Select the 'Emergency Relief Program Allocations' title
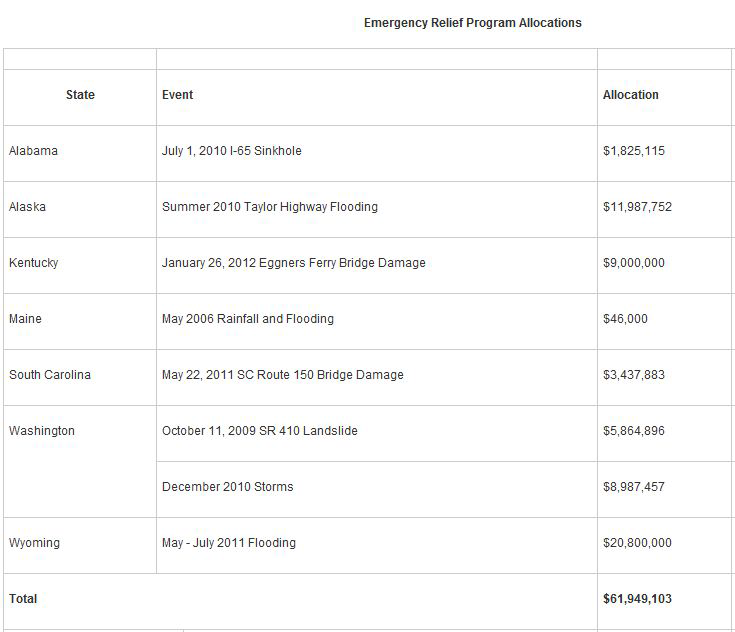The image size is (735, 632). [x=472, y=23]
